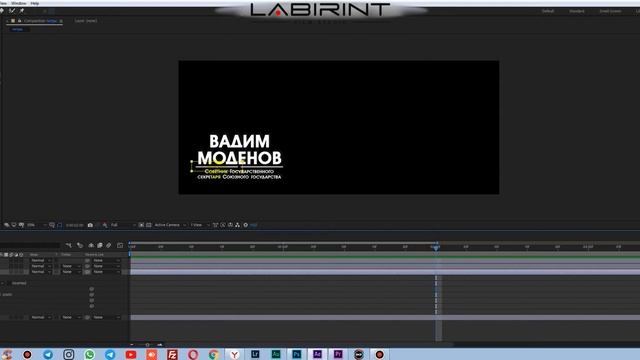The height and width of the screenshot is (360, 640).
Task: Switch to the Default workspace
Action: pyautogui.click(x=548, y=11)
